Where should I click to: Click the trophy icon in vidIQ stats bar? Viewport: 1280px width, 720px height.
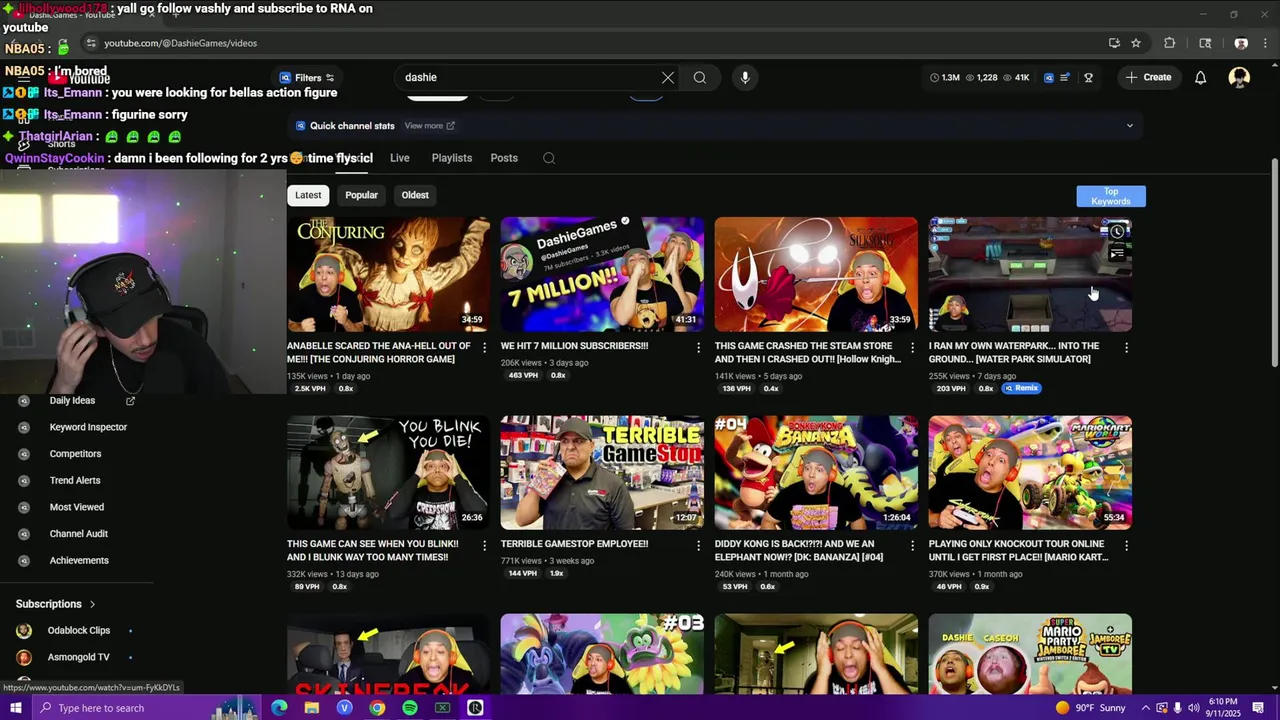point(1088,77)
